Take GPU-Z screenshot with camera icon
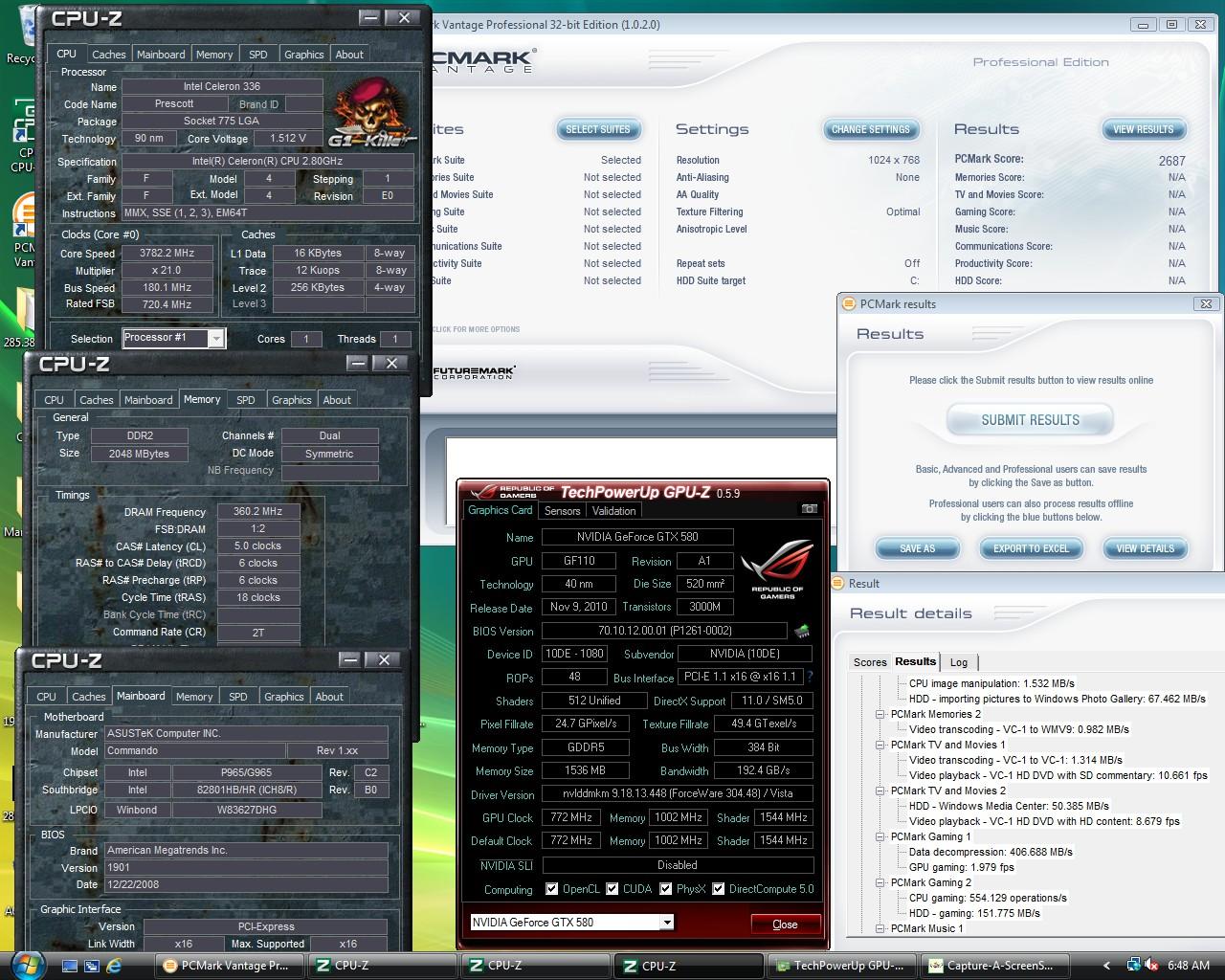 (809, 509)
